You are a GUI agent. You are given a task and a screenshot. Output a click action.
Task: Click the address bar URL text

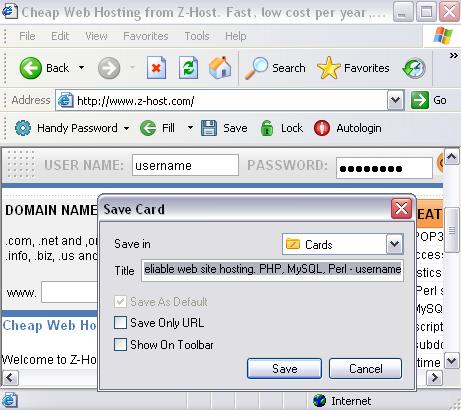[x=135, y=101]
